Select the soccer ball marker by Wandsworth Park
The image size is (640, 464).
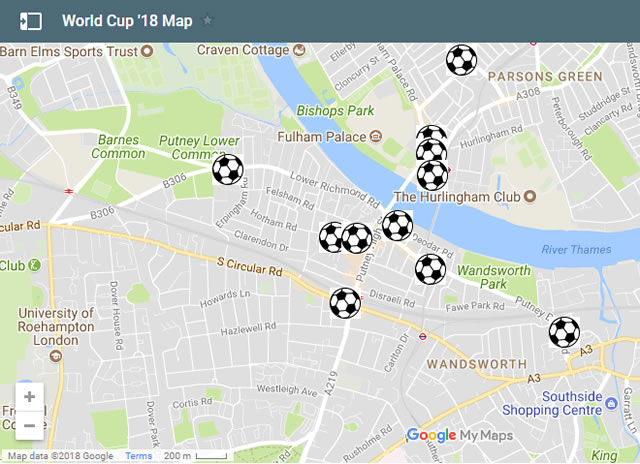click(x=430, y=269)
